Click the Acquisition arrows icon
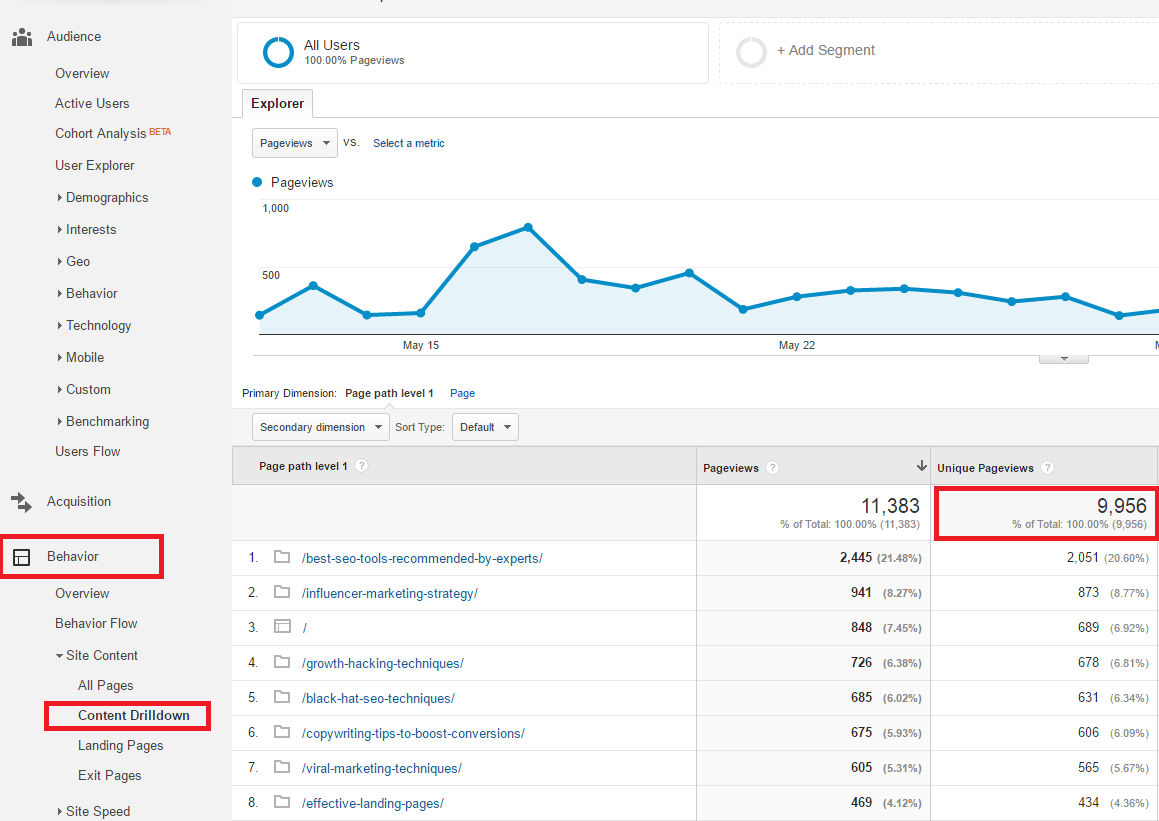The width and height of the screenshot is (1159, 821). (21, 502)
